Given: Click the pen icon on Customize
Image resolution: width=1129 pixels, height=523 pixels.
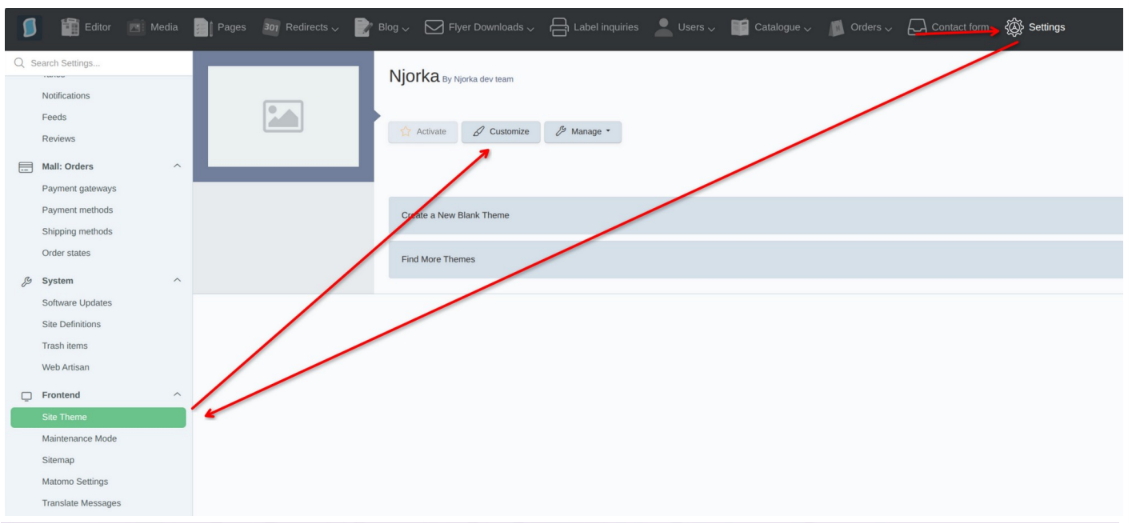Looking at the screenshot, I should 479,132.
